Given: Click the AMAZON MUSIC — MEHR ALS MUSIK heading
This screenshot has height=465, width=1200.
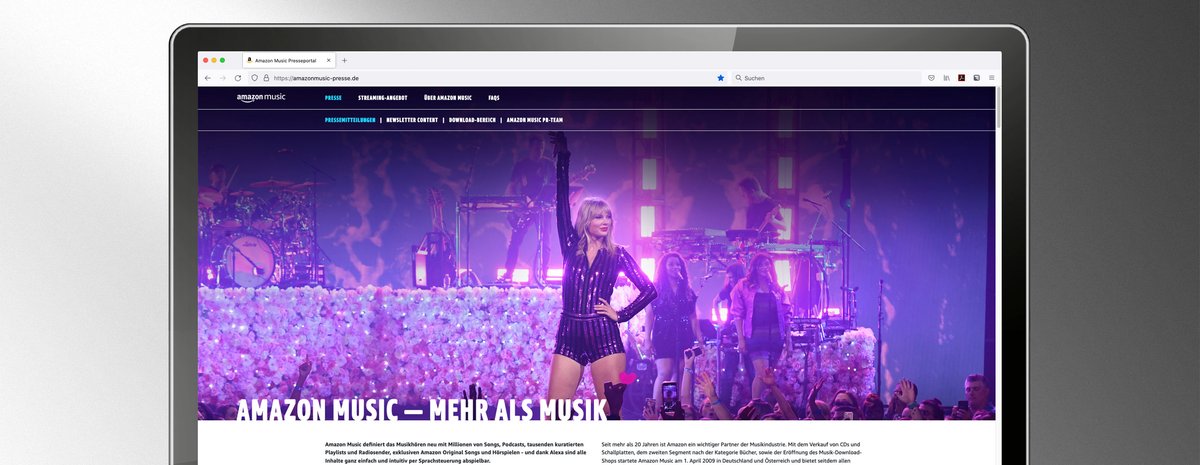Looking at the screenshot, I should [x=421, y=409].
